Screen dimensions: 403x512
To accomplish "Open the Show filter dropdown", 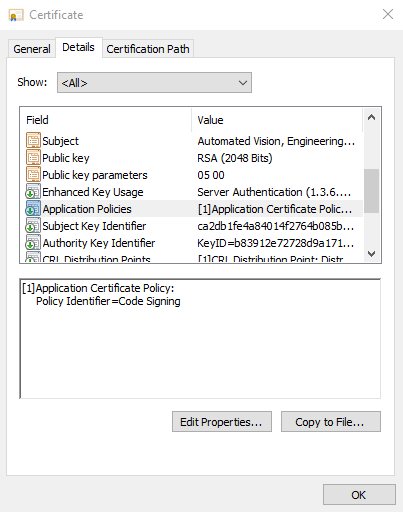I will [x=154, y=82].
